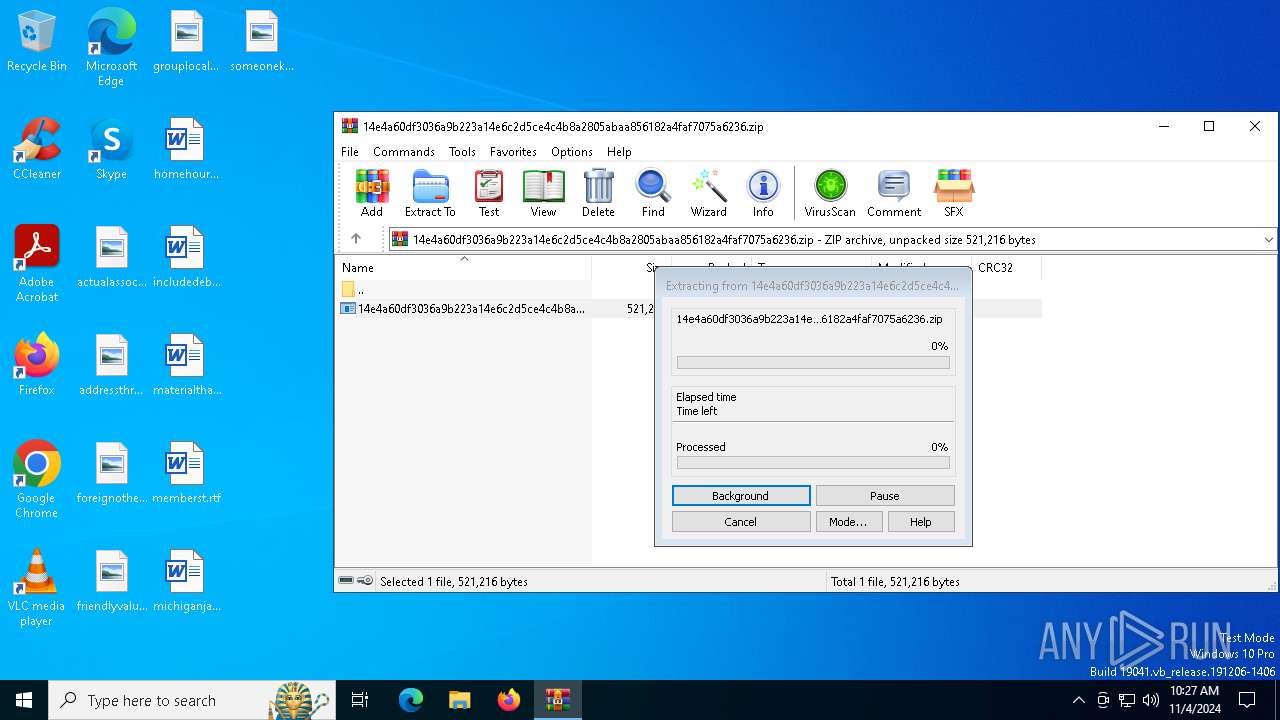Image resolution: width=1280 pixels, height=720 pixels.
Task: Open Task View in taskbar
Action: coord(360,700)
